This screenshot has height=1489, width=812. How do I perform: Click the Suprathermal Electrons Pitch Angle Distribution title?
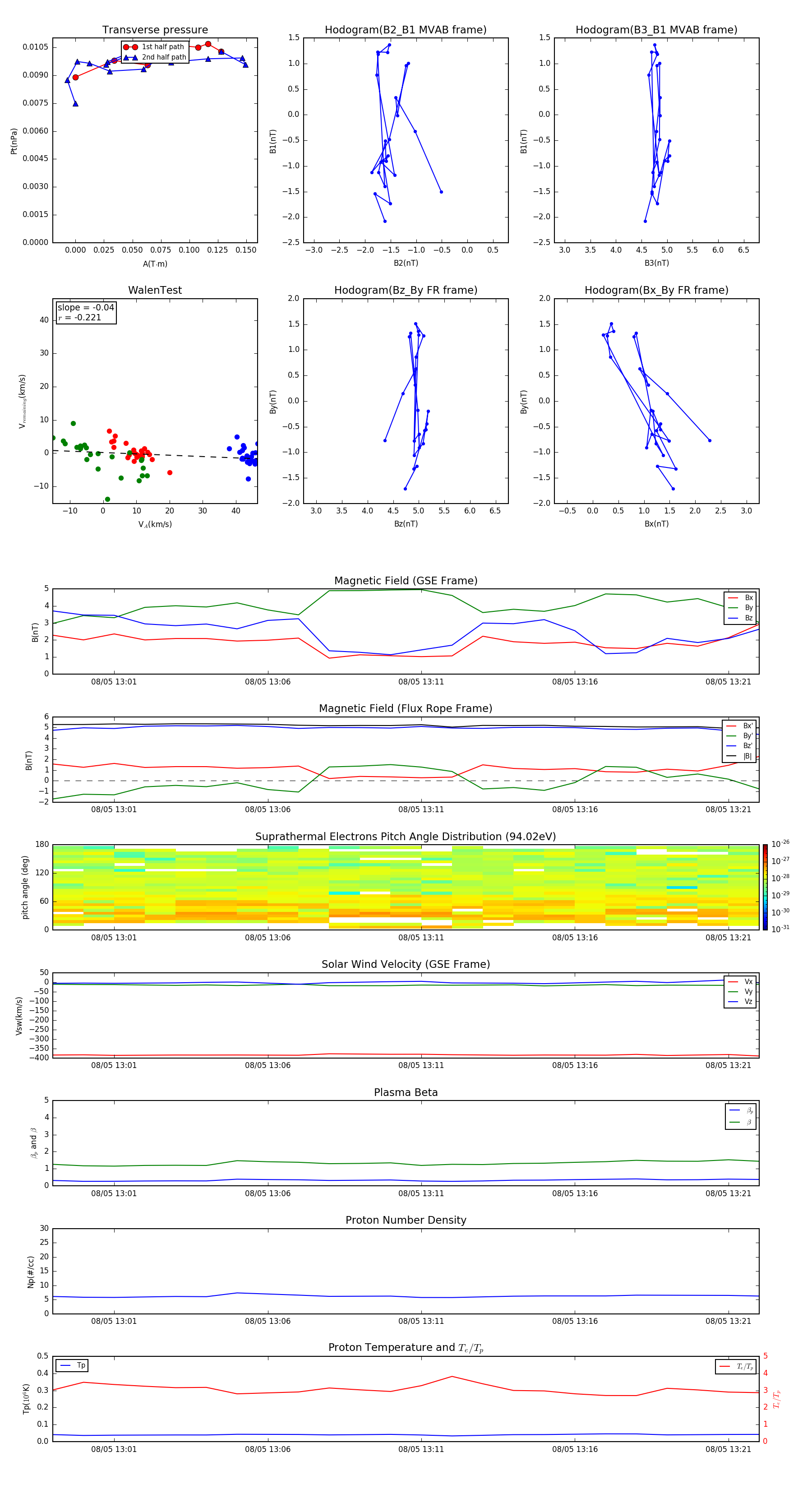tap(406, 837)
